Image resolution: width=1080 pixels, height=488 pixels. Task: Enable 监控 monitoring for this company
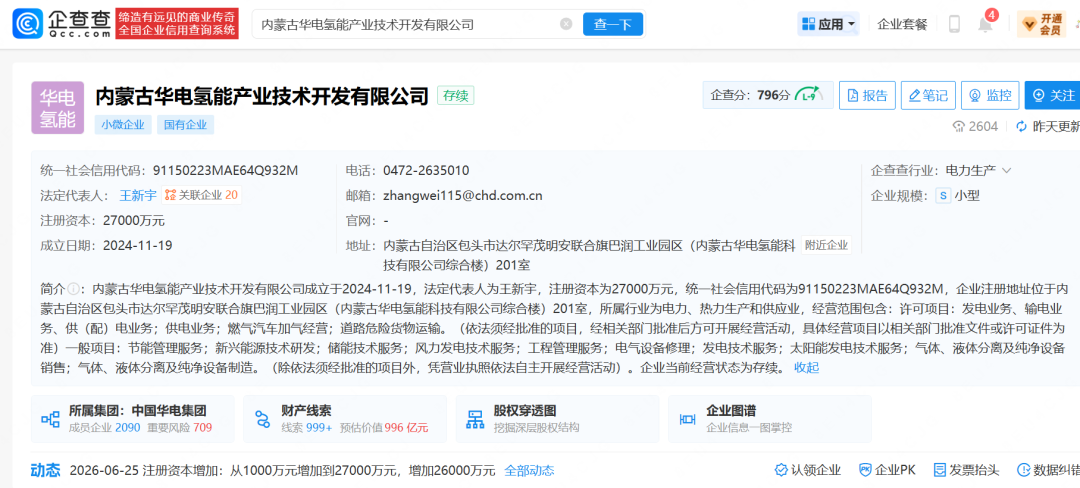click(990, 95)
